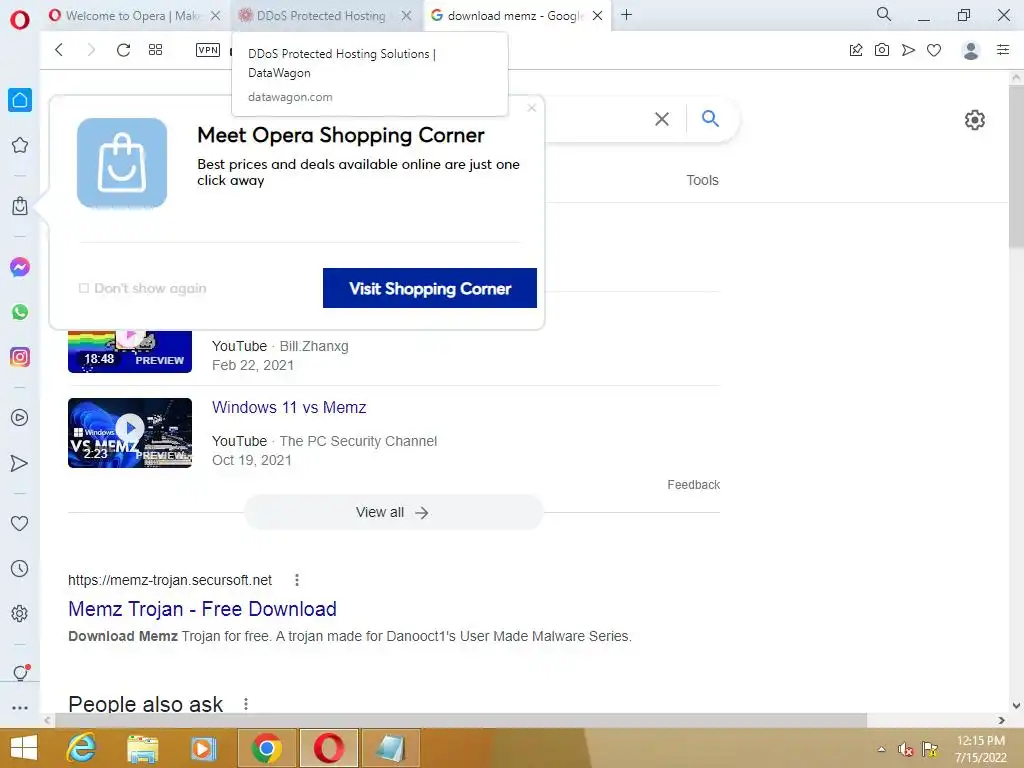This screenshot has width=1024, height=768.
Task: Play the 18:48 preview video thumbnail
Action: [x=130, y=351]
